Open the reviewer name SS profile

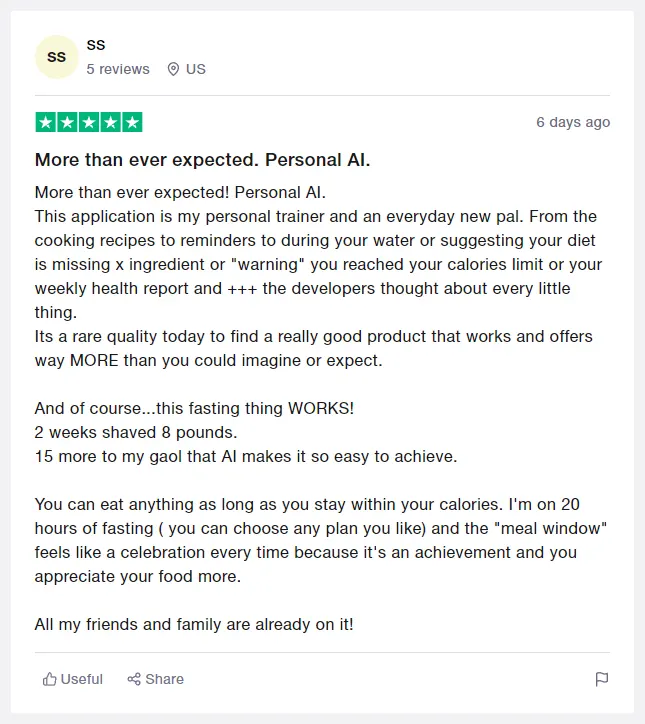point(96,44)
